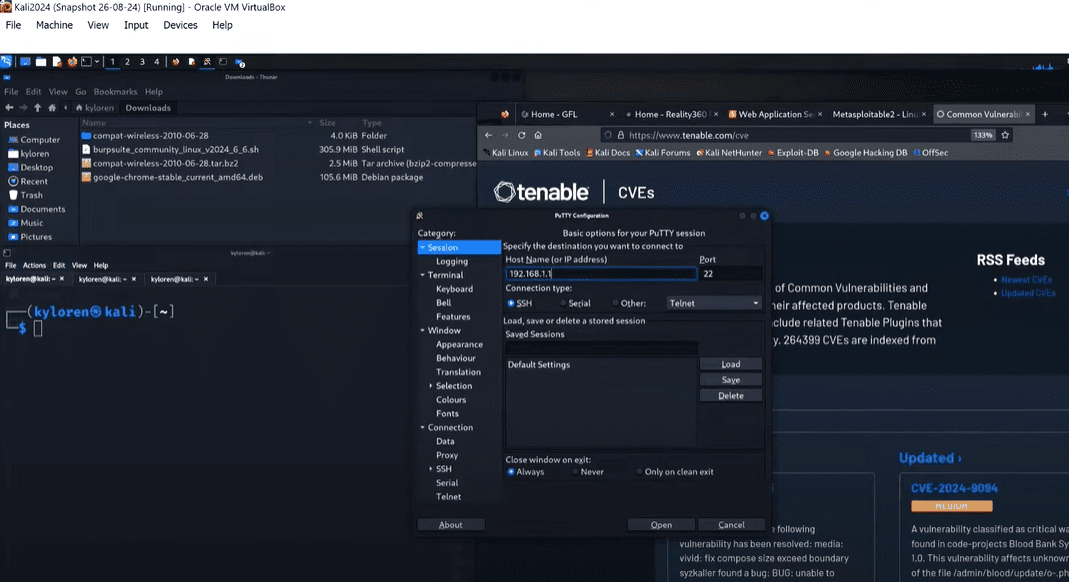Go to Thunar parent folder arrow
Image resolution: width=1069 pixels, height=582 pixels.
38,108
